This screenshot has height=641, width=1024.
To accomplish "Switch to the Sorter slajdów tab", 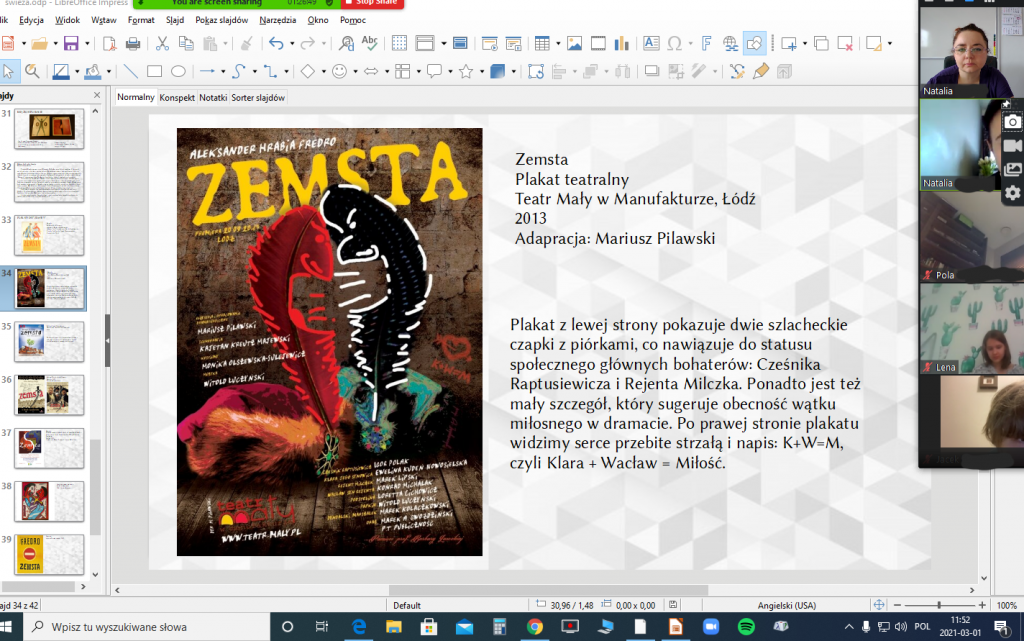I will 259,97.
